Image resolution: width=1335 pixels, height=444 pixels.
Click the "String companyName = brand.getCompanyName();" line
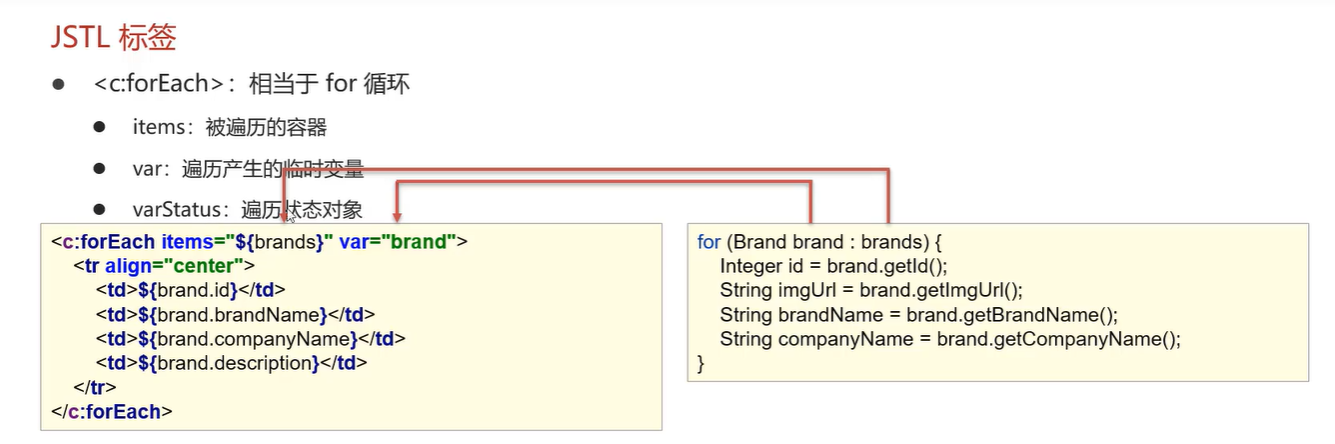click(950, 338)
